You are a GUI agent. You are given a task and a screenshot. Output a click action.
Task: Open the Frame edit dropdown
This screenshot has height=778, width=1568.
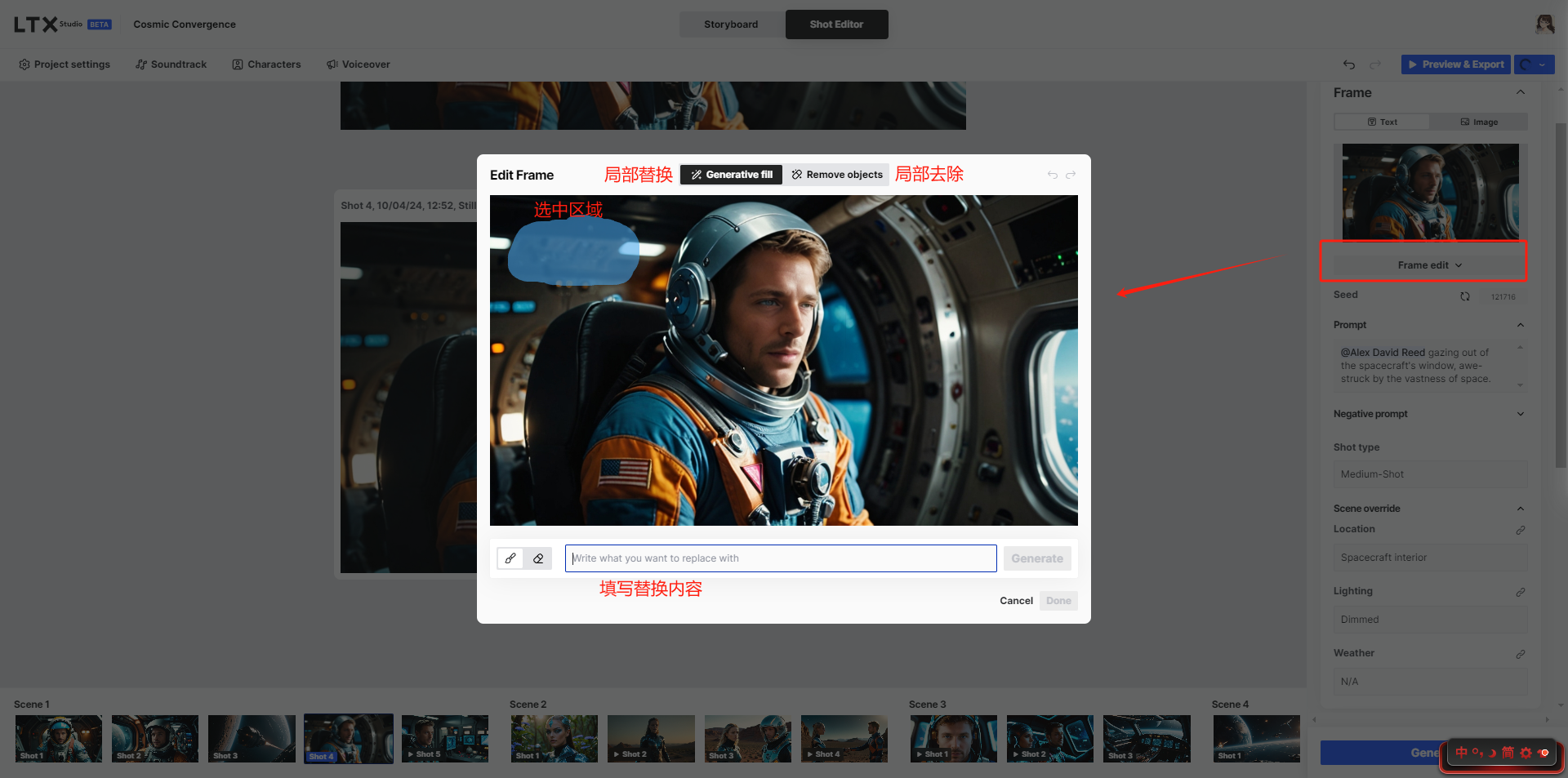coord(1430,265)
